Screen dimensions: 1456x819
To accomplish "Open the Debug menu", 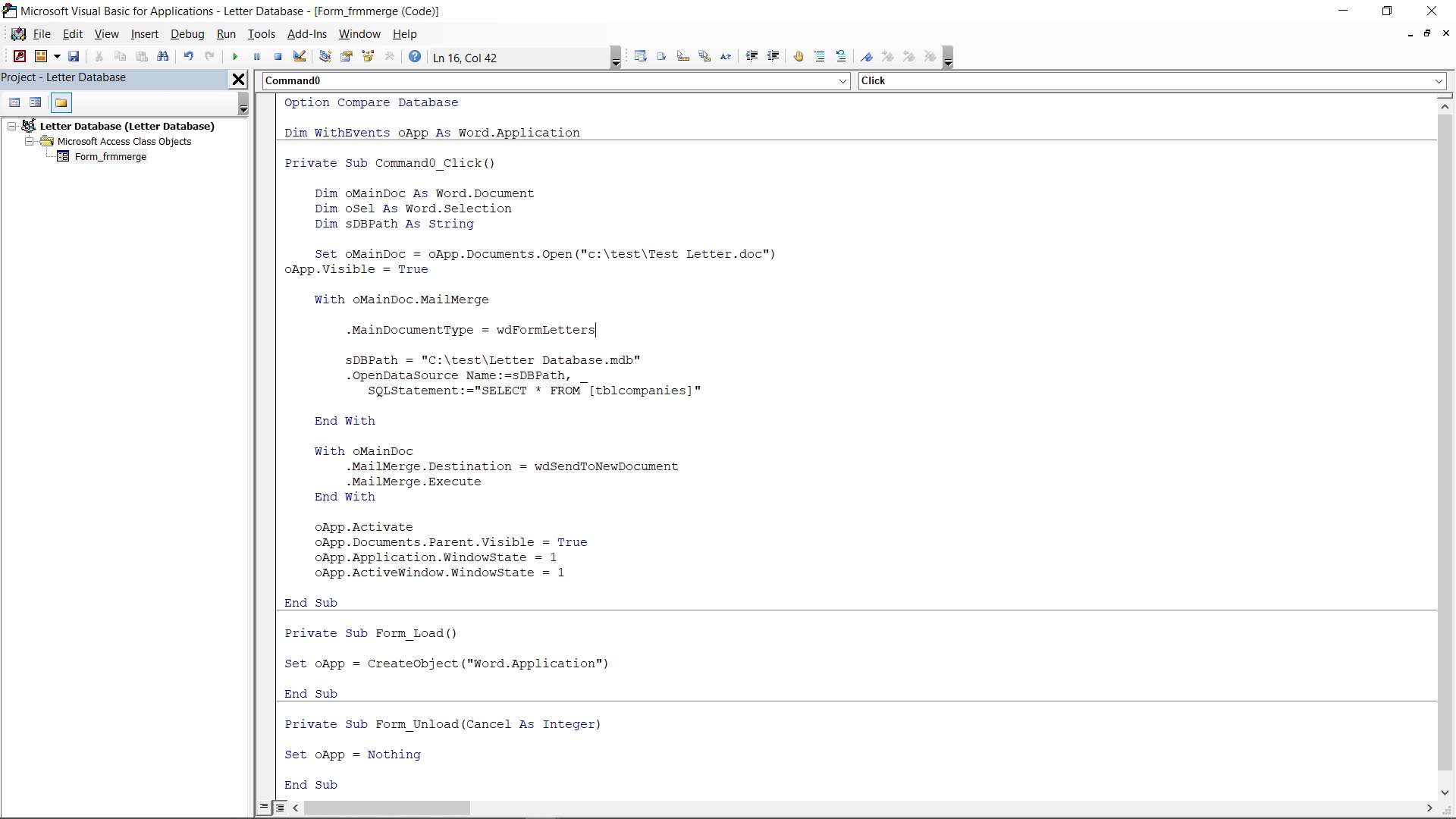I will (x=187, y=34).
